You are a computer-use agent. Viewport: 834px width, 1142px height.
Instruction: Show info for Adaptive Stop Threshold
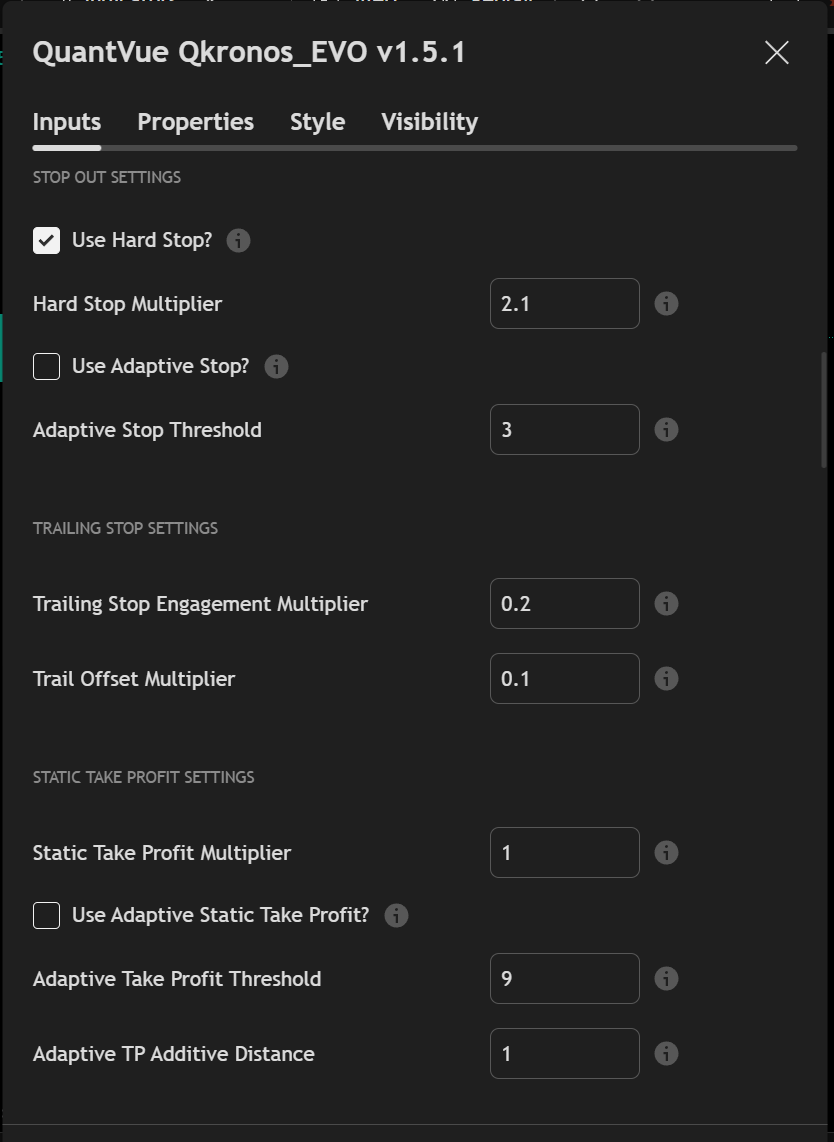pyautogui.click(x=666, y=430)
